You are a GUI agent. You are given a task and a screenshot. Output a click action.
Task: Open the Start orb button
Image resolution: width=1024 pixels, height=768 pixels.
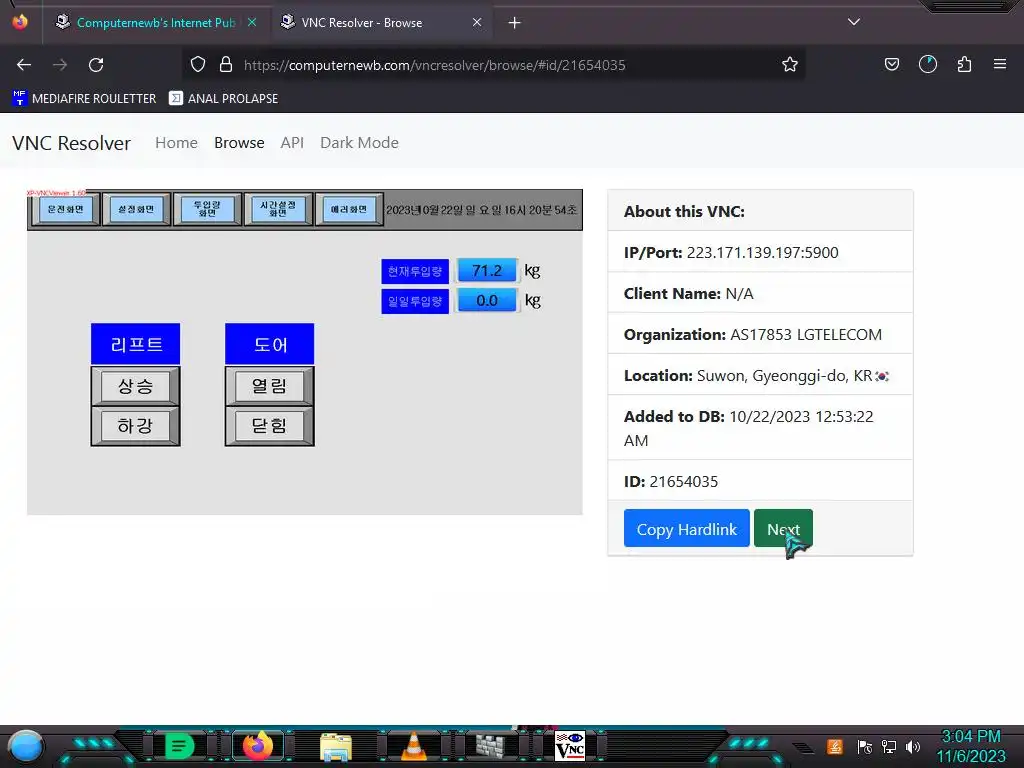tap(25, 747)
